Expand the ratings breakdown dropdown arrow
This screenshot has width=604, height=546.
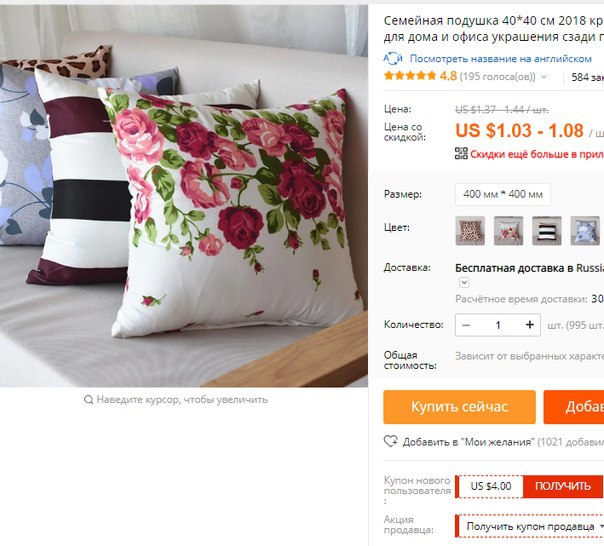544,77
